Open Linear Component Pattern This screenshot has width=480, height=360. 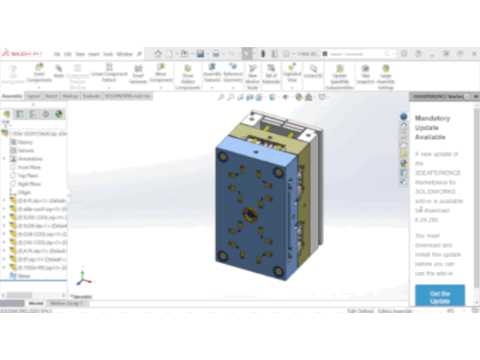click(x=109, y=73)
